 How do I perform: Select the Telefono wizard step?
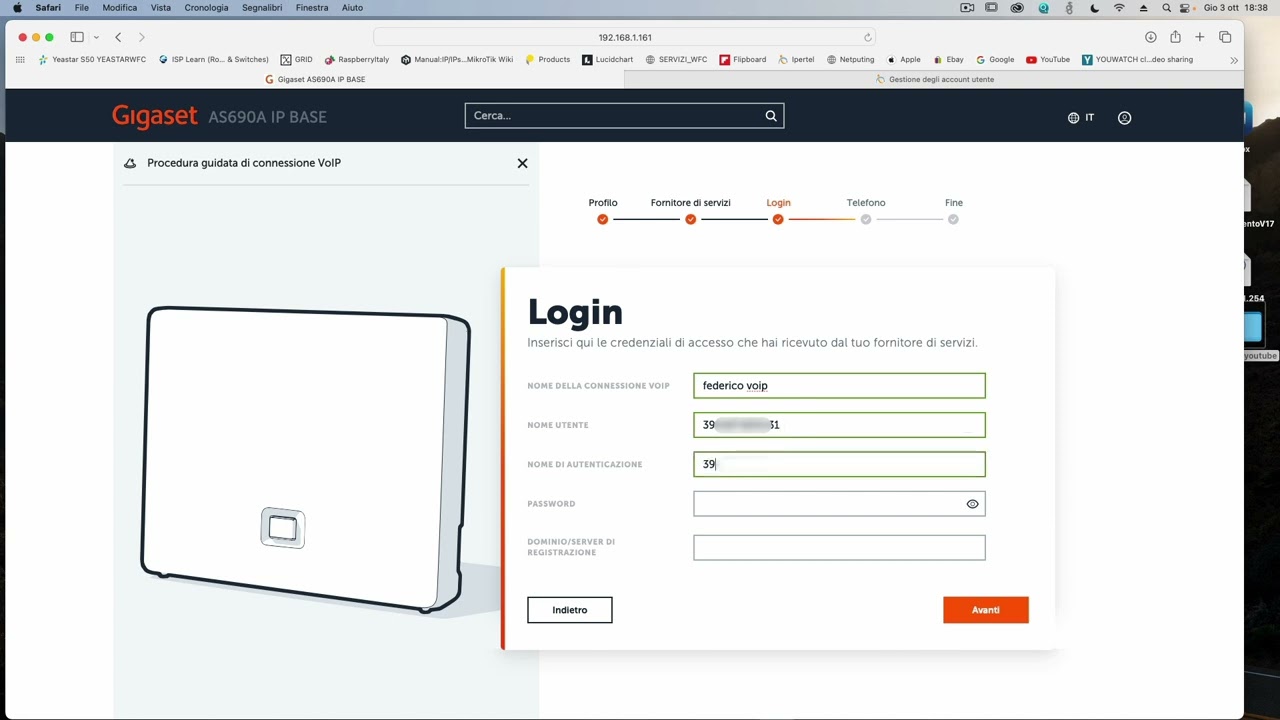pos(866,219)
